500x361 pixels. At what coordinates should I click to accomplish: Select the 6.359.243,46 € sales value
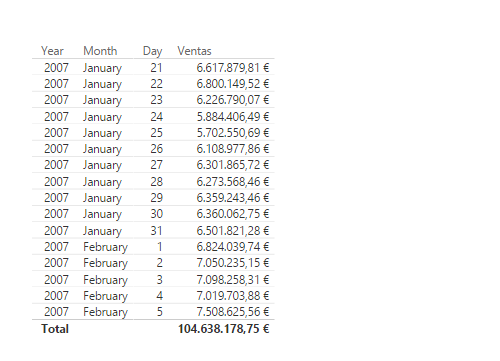point(233,198)
